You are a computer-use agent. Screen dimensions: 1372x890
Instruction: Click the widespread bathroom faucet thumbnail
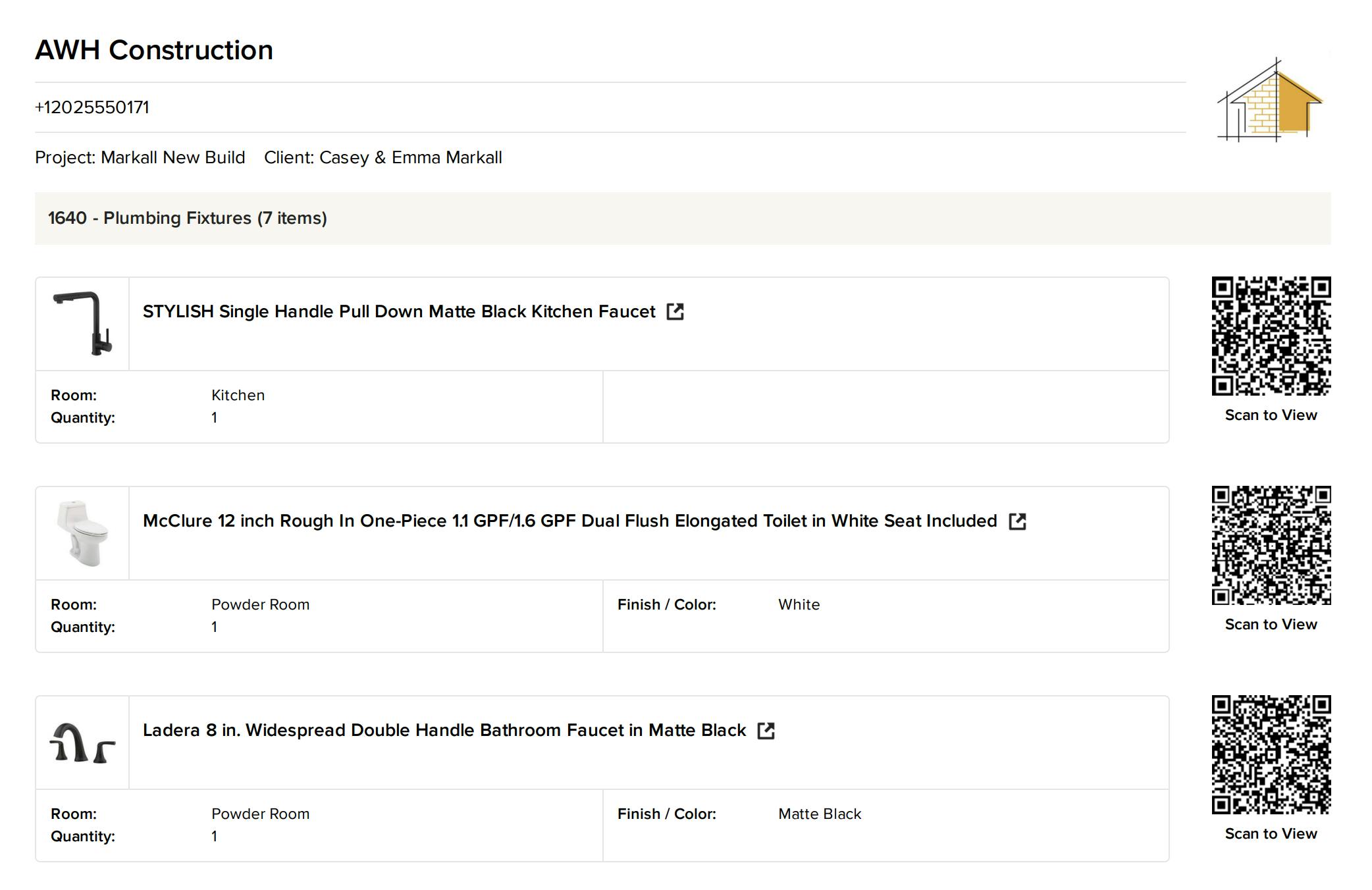click(x=82, y=743)
